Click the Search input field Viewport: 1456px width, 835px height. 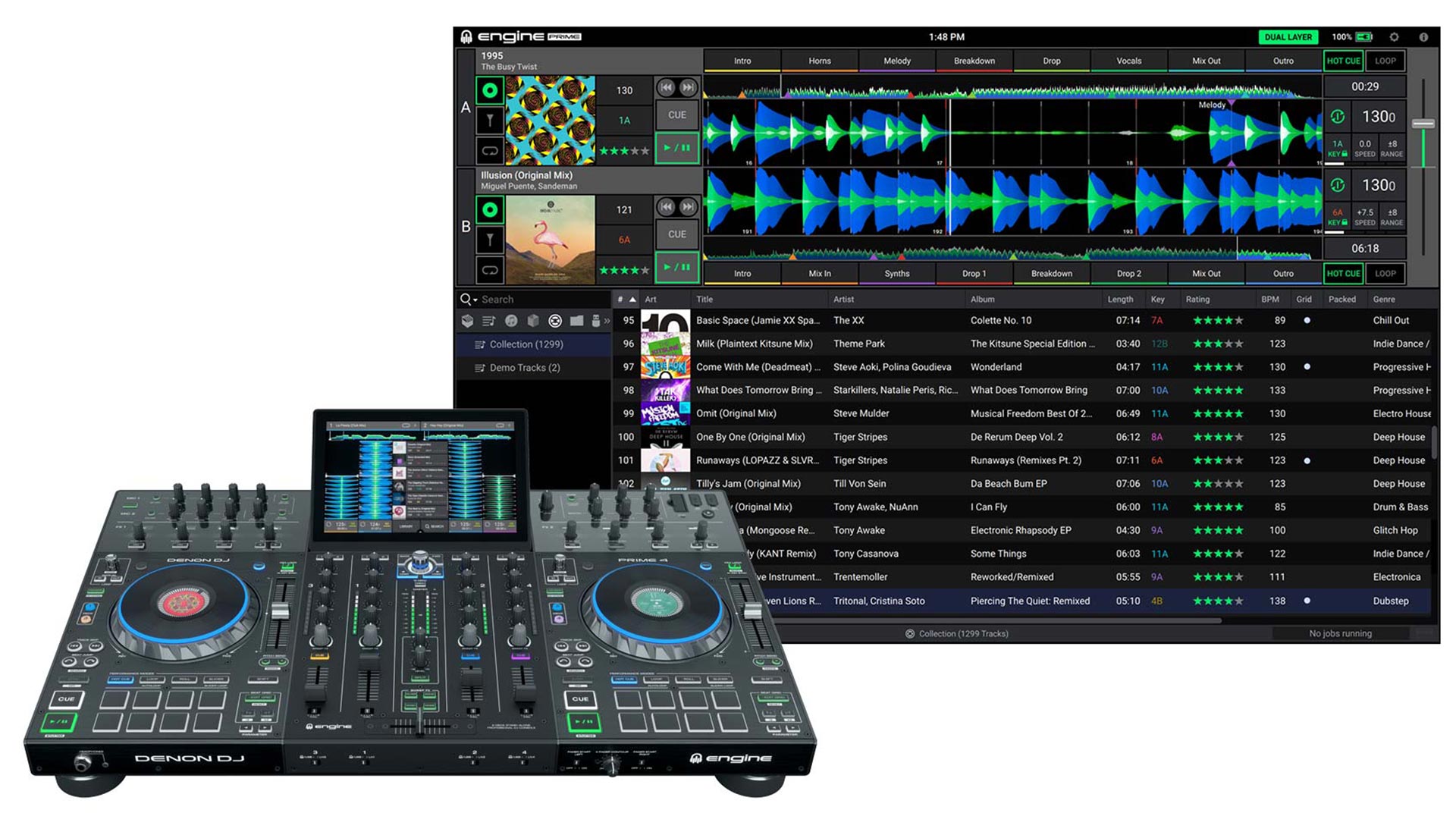(x=543, y=300)
